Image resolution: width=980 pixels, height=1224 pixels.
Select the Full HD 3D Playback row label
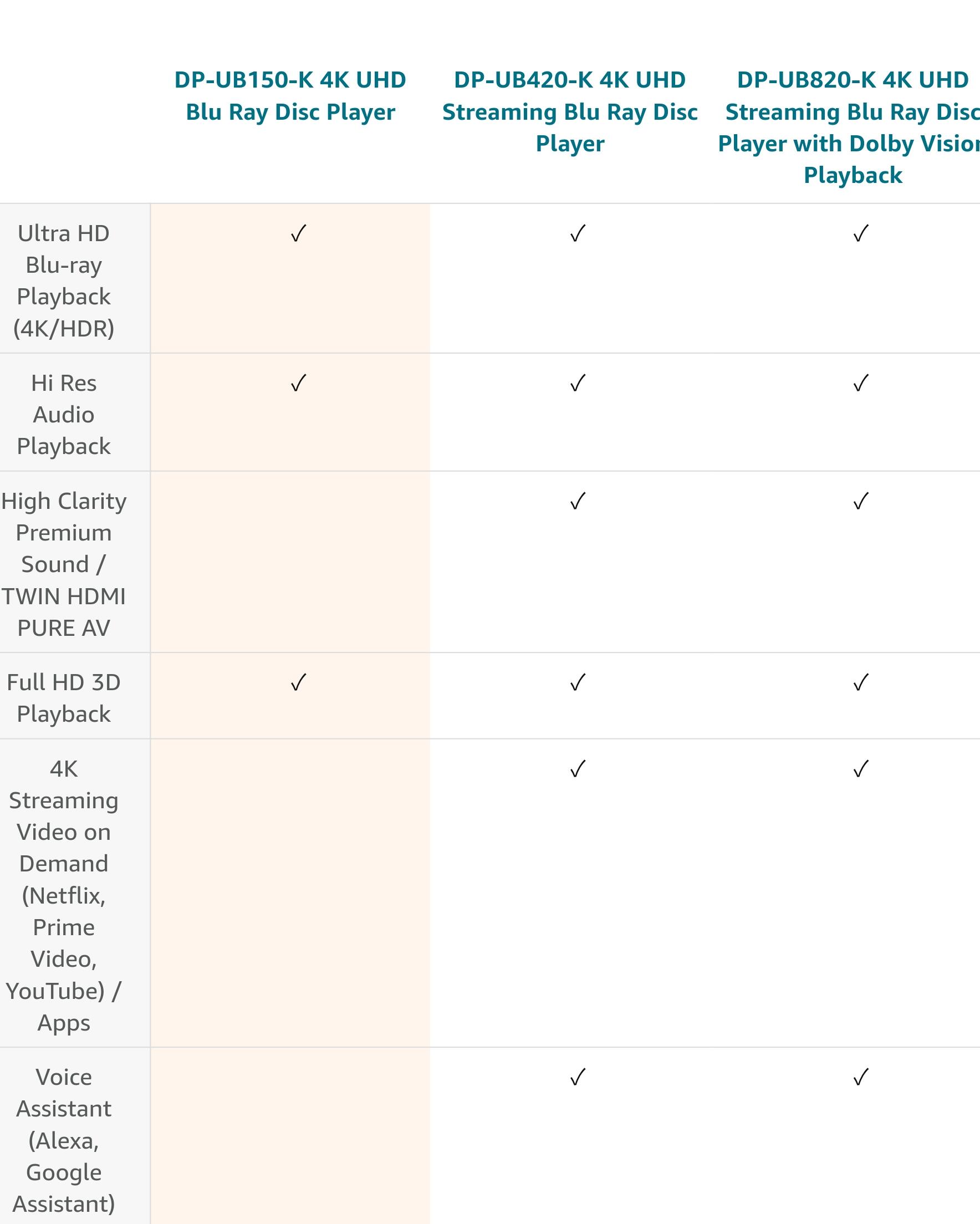[x=64, y=698]
